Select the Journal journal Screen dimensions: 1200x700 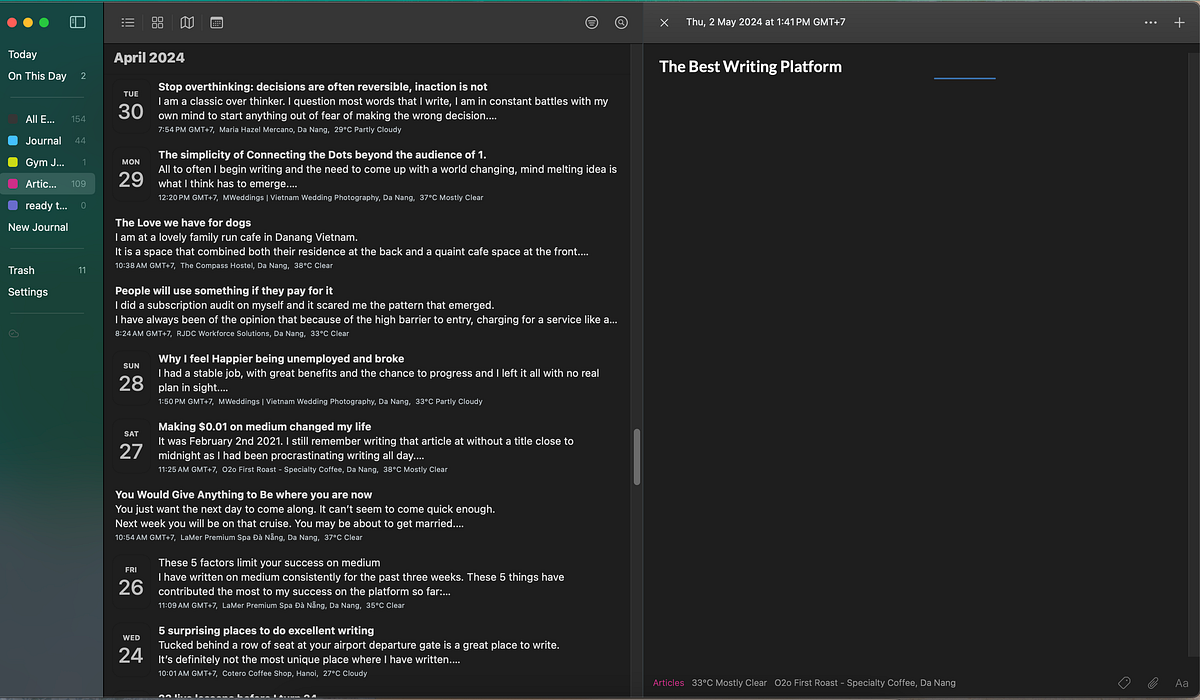[48, 141]
